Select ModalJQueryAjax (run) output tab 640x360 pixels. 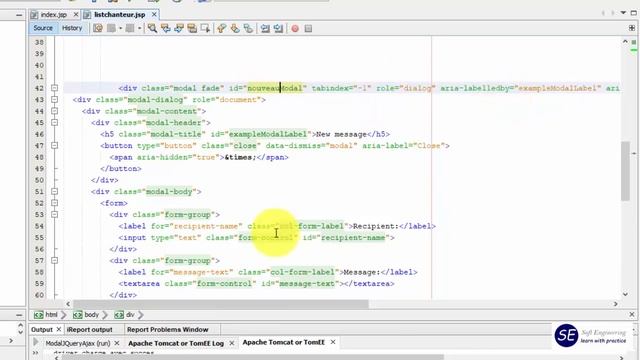coord(78,343)
